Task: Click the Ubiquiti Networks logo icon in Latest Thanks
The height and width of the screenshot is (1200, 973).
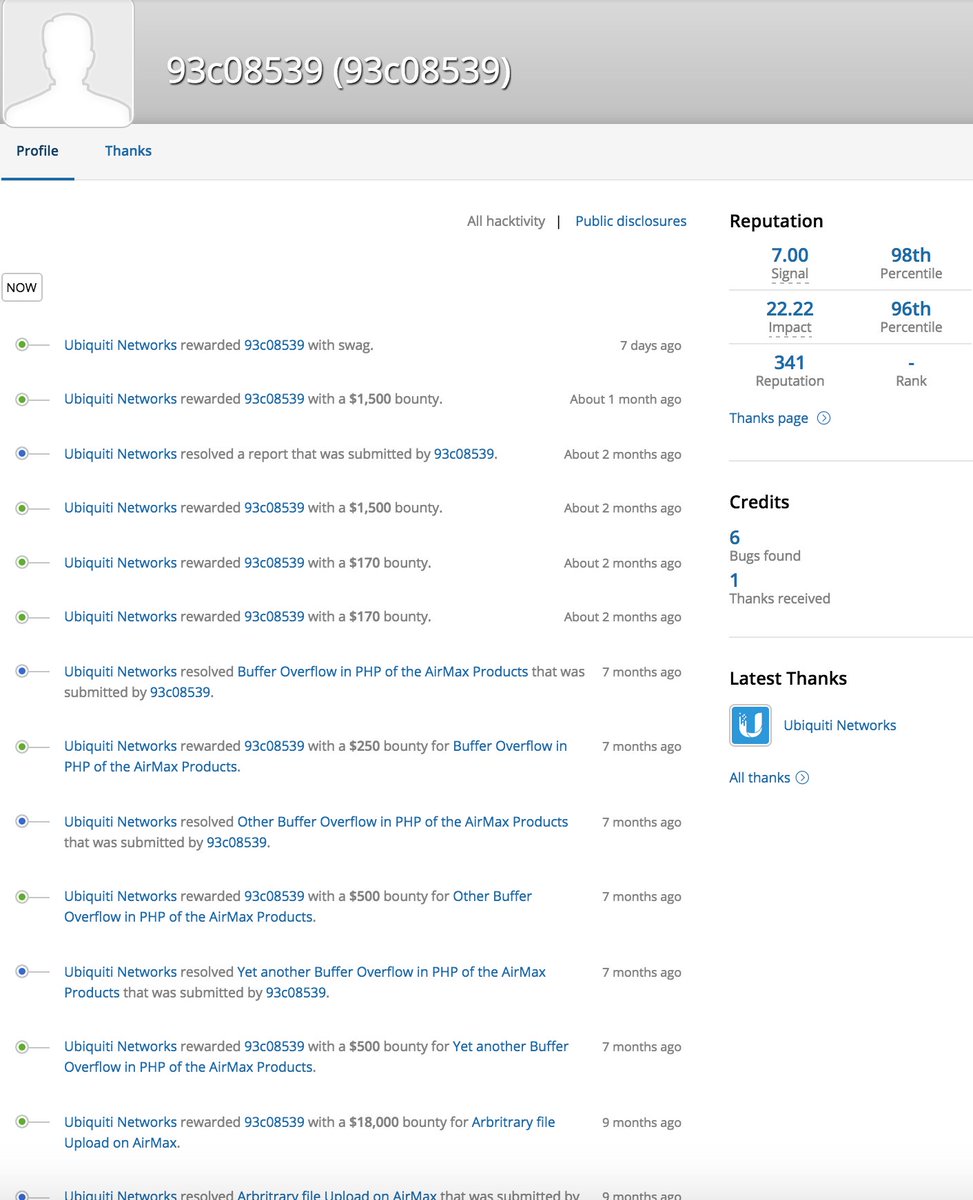Action: (x=750, y=725)
